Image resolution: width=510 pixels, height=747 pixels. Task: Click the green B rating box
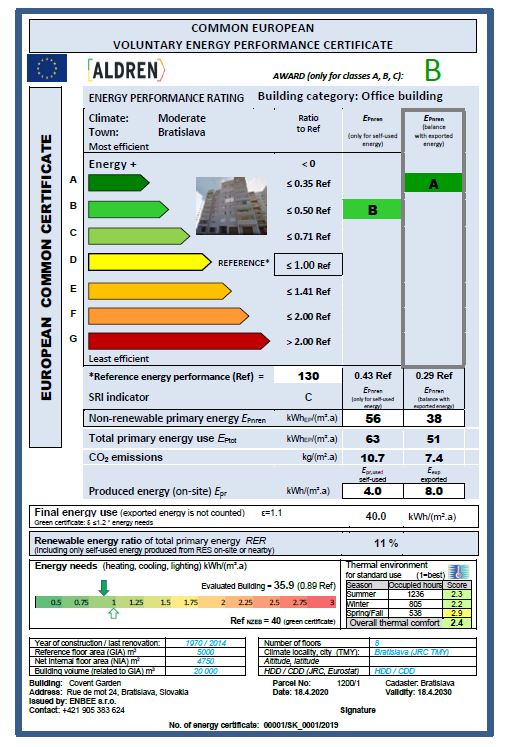point(372,210)
